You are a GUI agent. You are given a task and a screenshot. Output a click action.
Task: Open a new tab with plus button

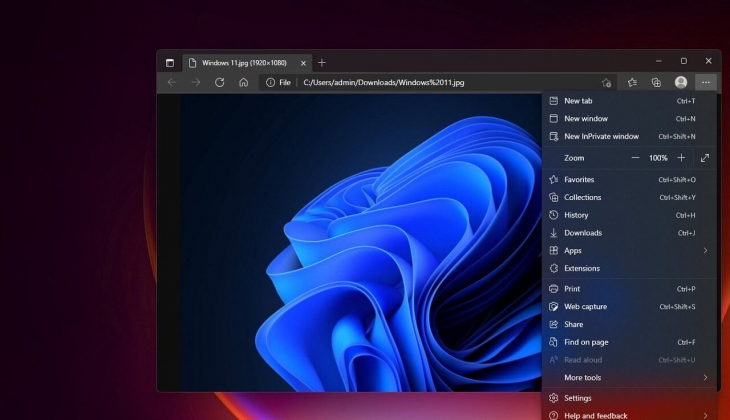coord(322,62)
